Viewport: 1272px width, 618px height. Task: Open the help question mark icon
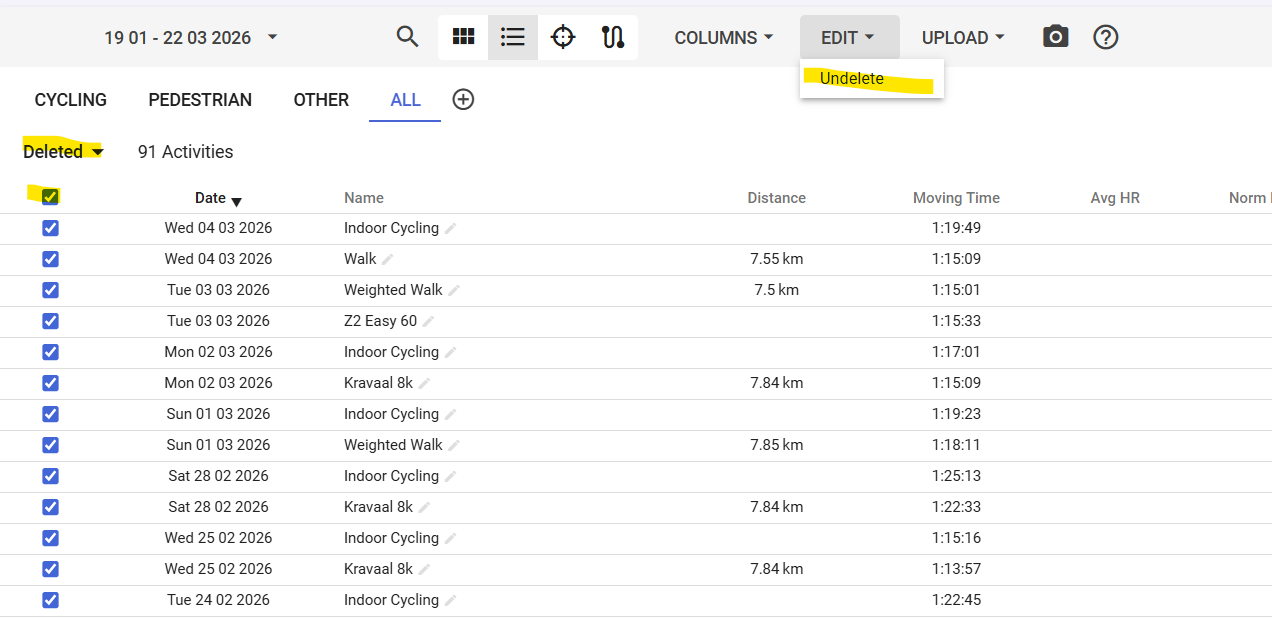click(1105, 37)
